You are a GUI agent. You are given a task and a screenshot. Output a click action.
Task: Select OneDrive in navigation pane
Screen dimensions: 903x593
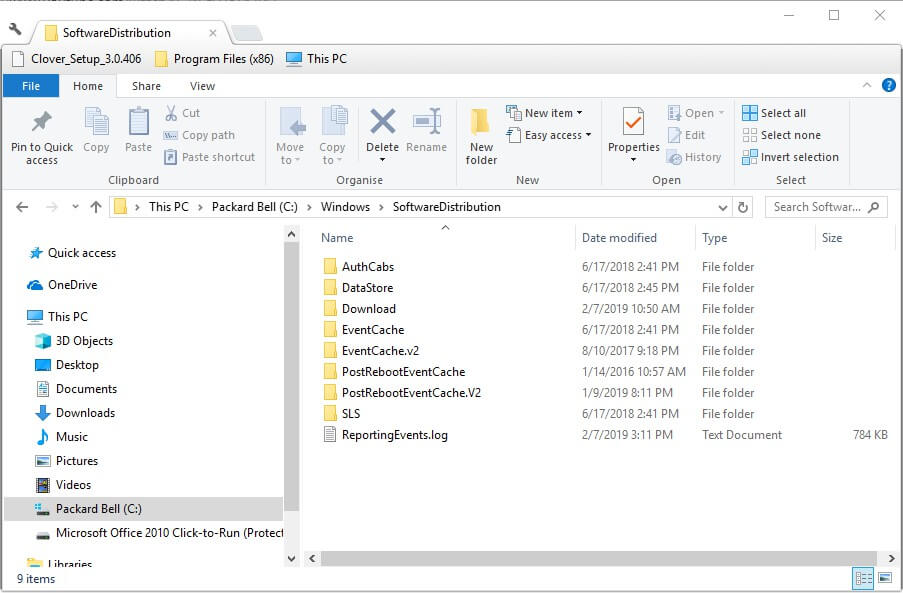(x=62, y=285)
